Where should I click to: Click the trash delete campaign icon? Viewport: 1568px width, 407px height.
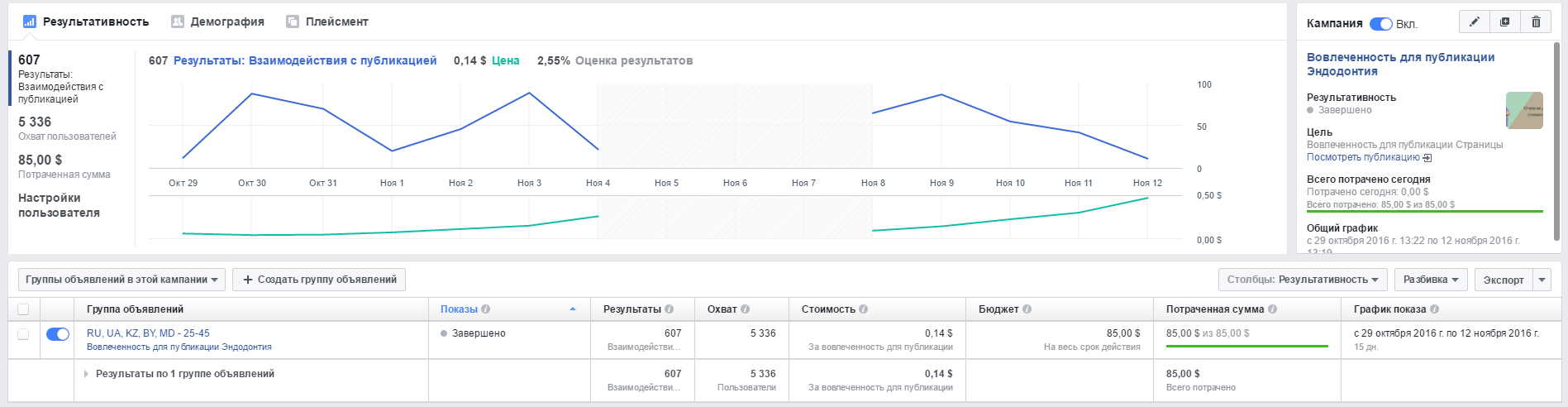1536,22
